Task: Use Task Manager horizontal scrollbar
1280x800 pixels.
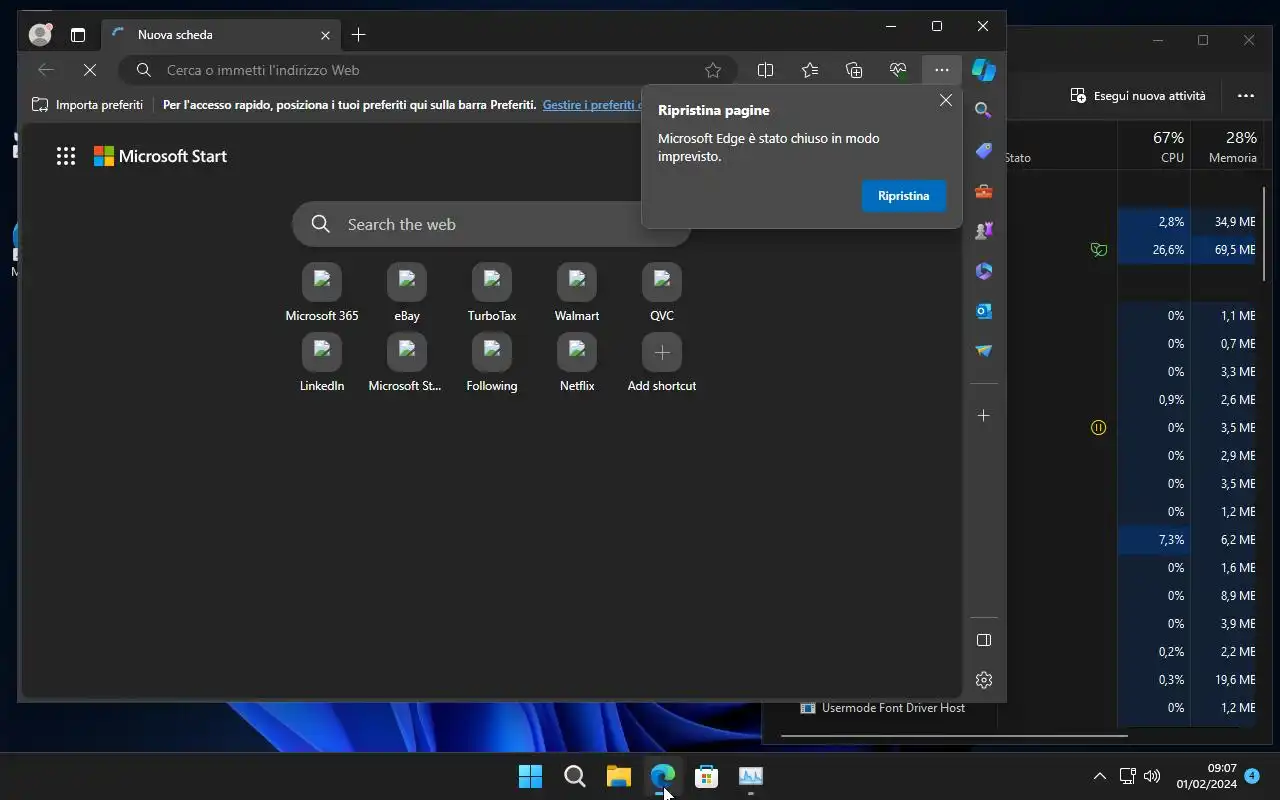Action: pyautogui.click(x=954, y=736)
